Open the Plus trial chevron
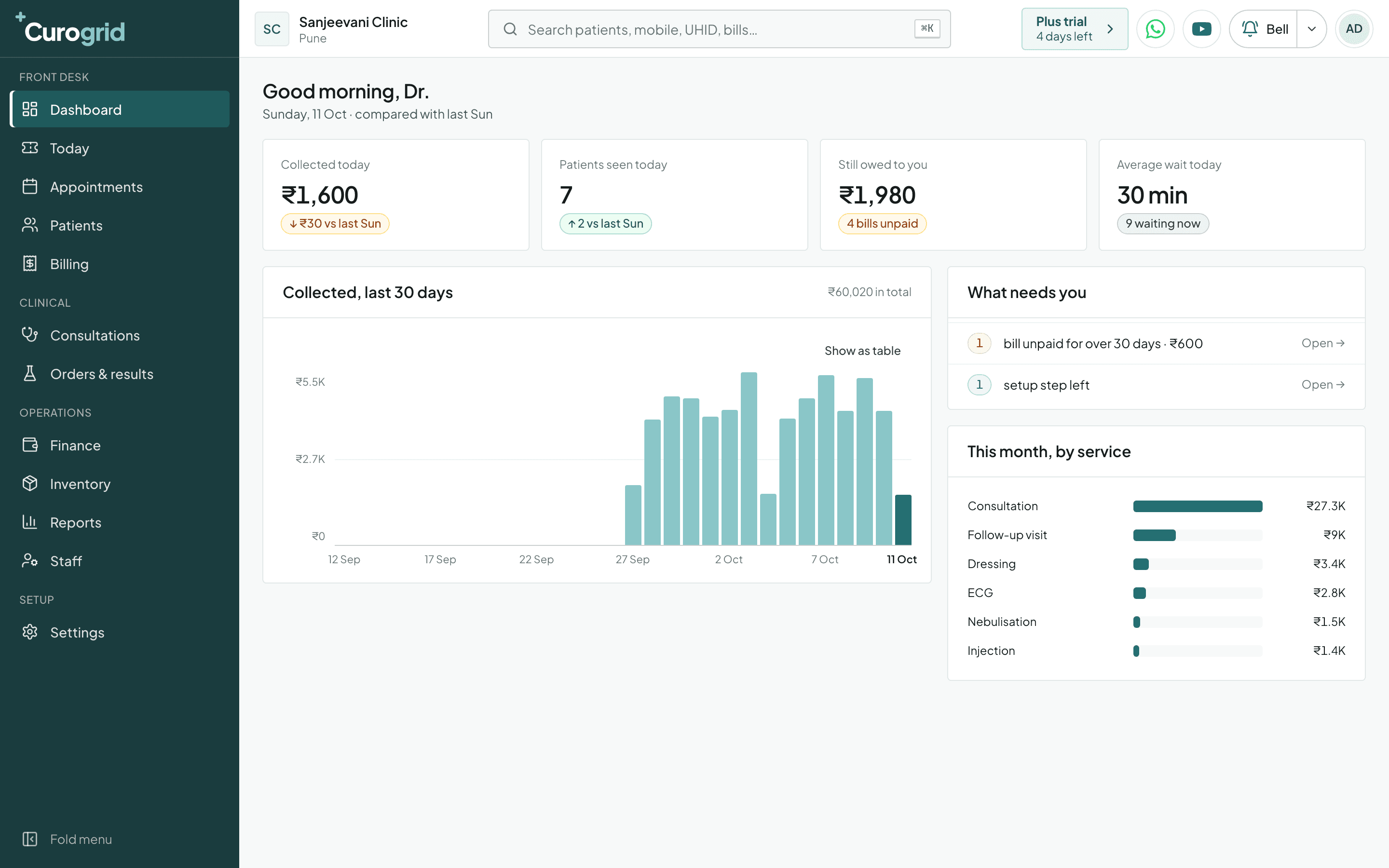1389x868 pixels. tap(1110, 29)
